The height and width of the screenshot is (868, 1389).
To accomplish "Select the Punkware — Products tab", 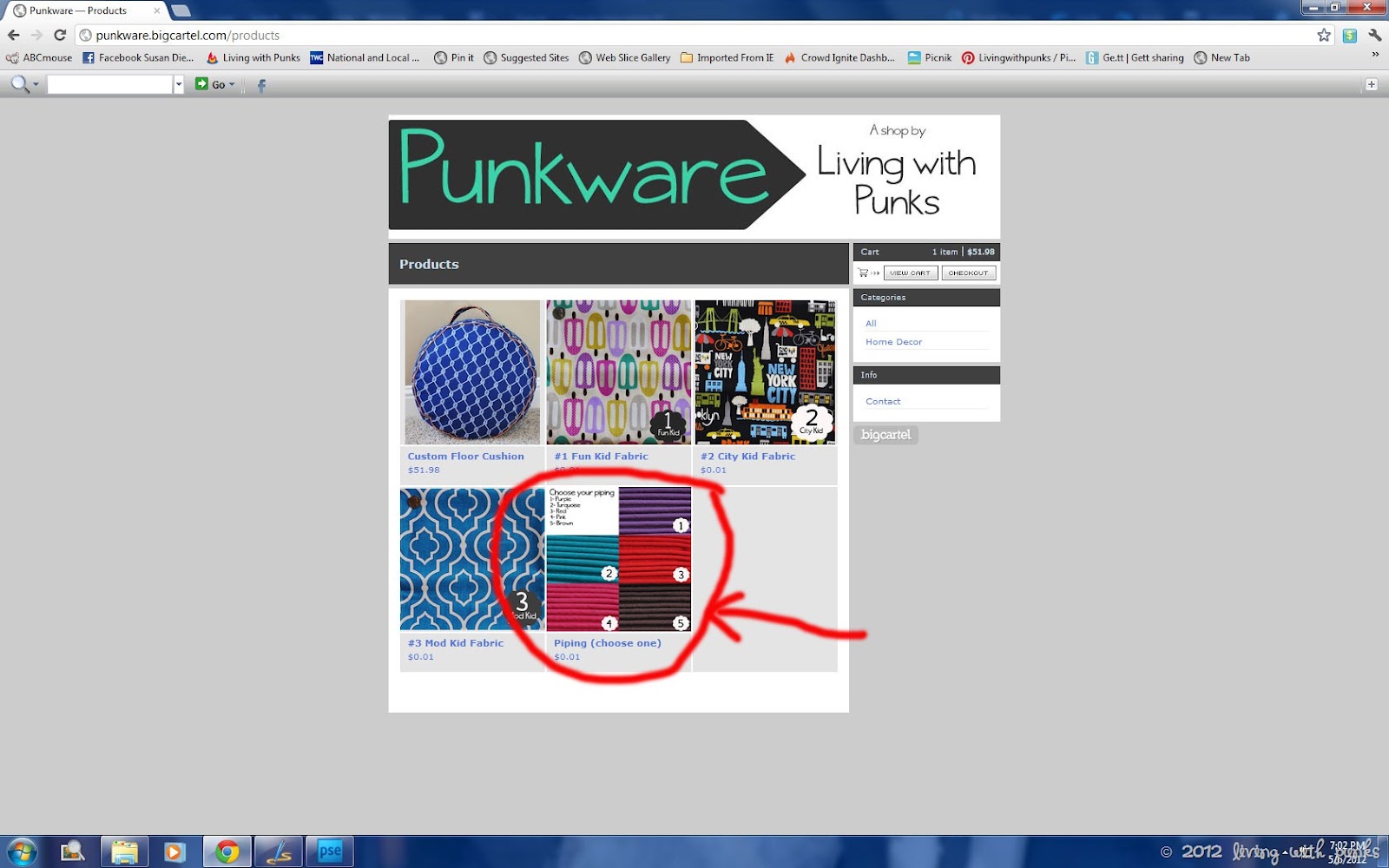I will click(x=84, y=10).
